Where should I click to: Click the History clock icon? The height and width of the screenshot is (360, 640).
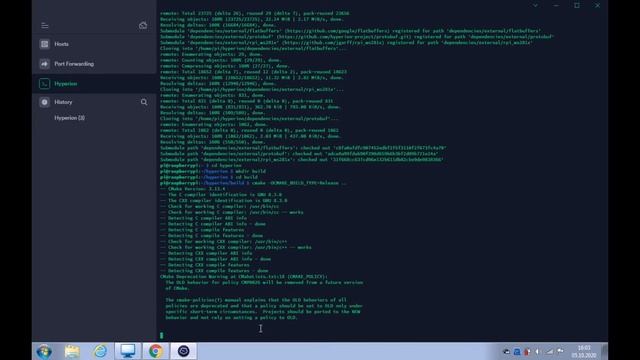coord(44,102)
